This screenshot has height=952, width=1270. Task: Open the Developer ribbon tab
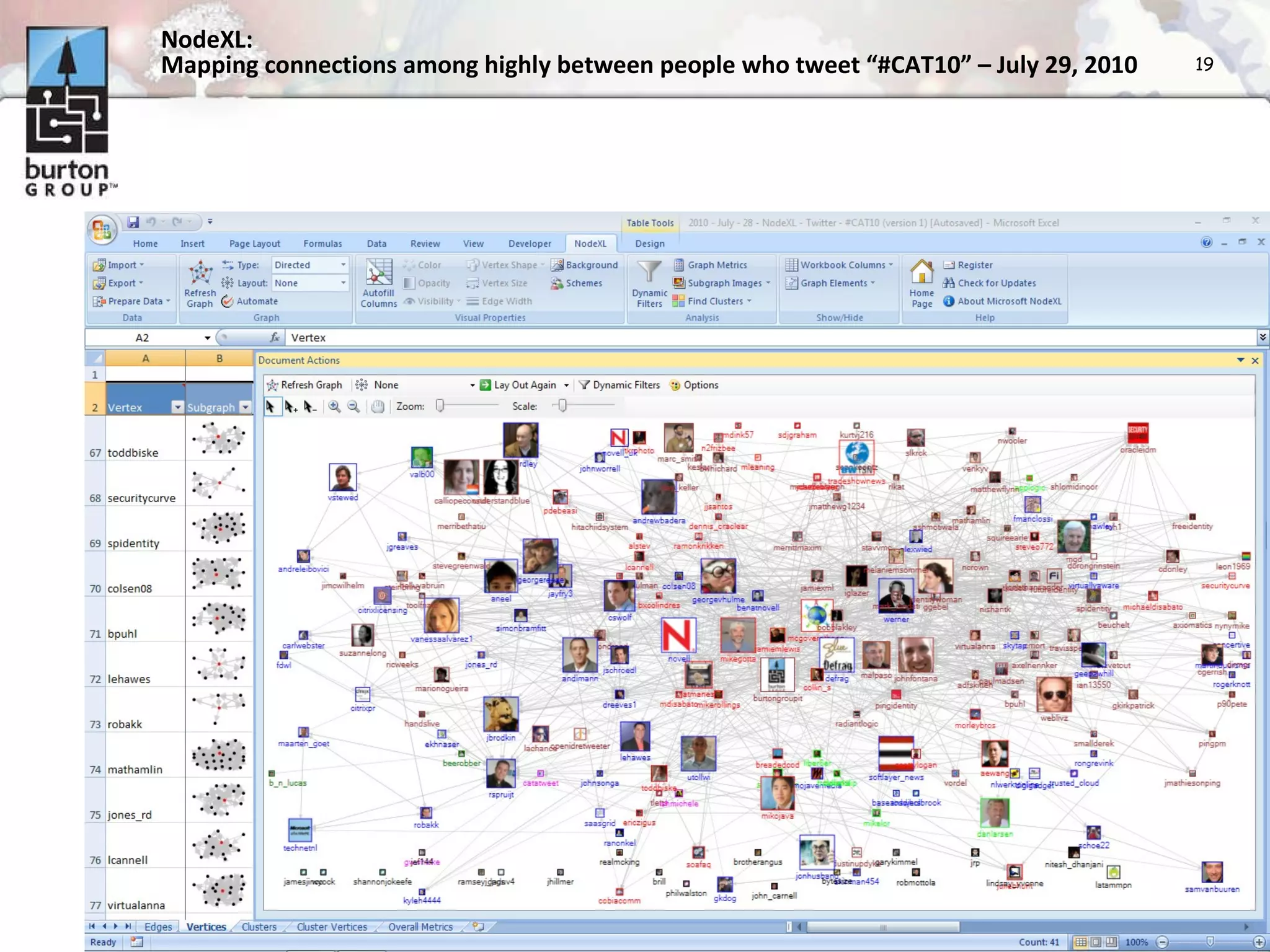530,244
